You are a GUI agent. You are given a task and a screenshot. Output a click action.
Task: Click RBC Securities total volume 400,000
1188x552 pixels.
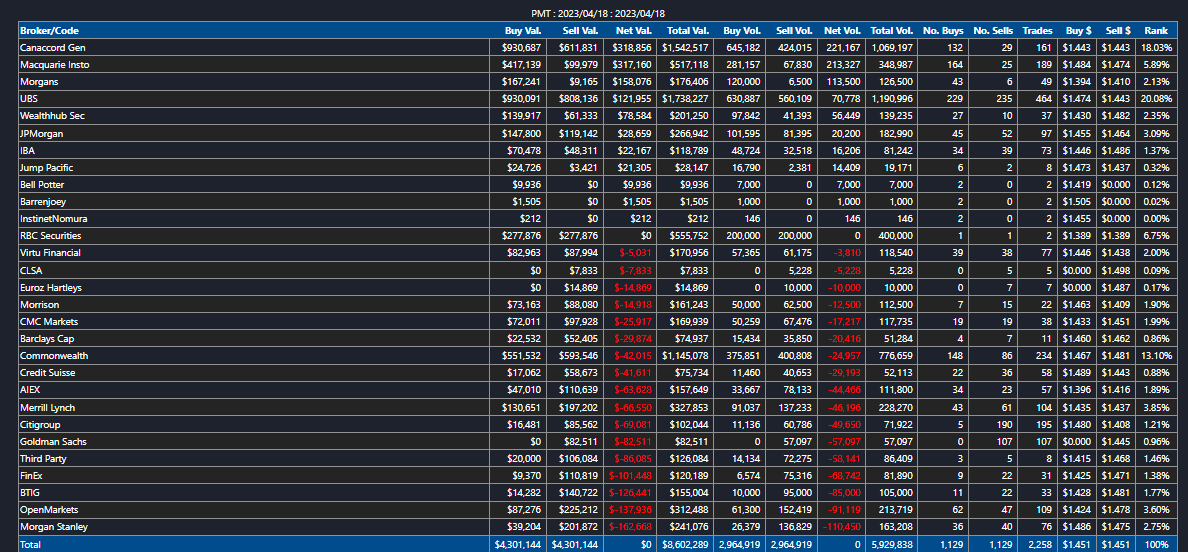pos(895,236)
